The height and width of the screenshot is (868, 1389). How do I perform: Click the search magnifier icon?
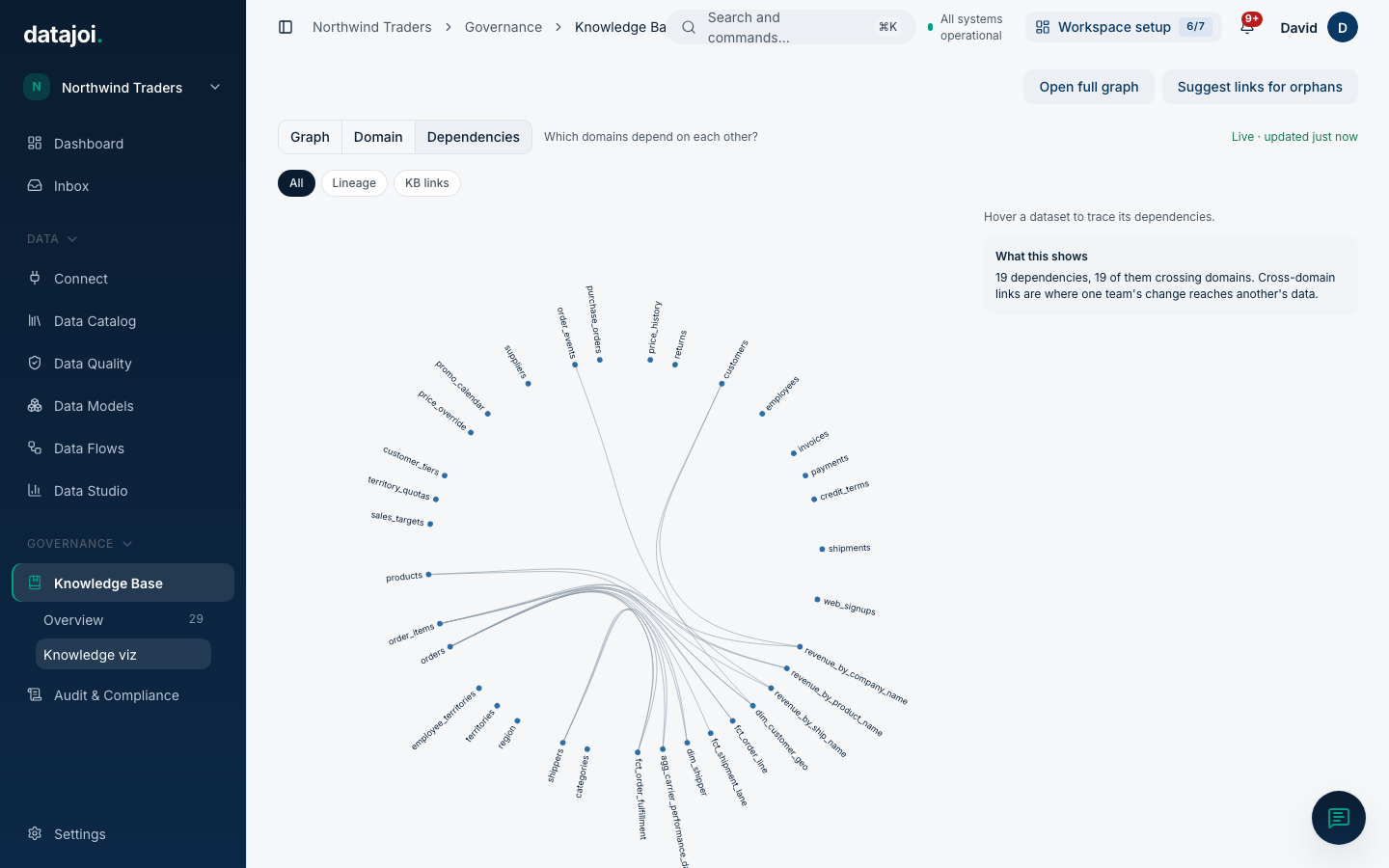(689, 27)
